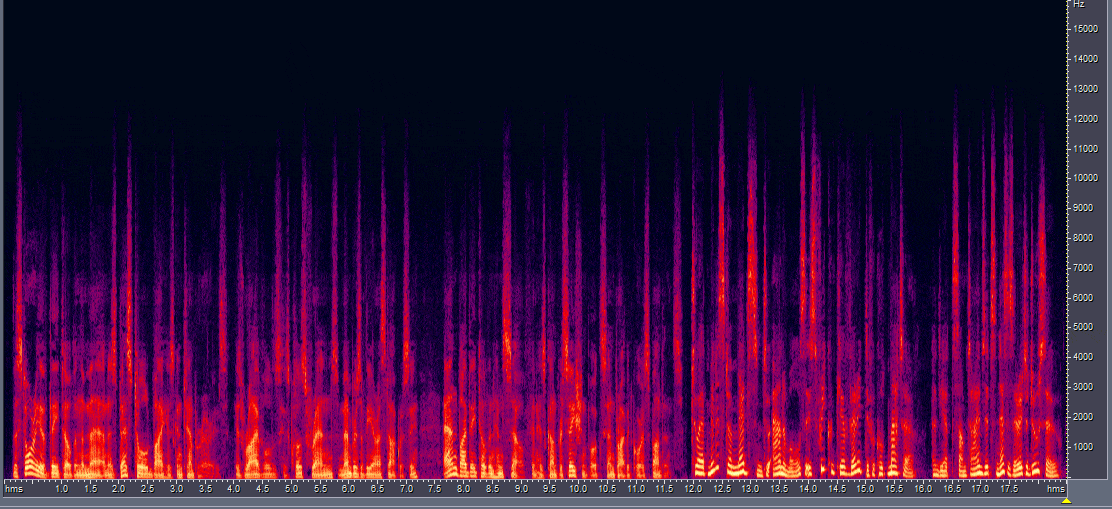
Task: Click the 15.5 mark on time ruler
Action: pyautogui.click(x=894, y=489)
